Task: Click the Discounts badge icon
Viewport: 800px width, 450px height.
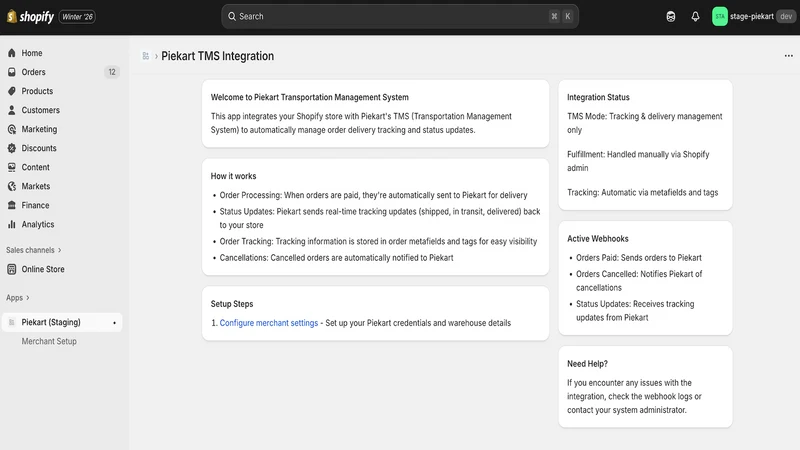Action: point(12,148)
